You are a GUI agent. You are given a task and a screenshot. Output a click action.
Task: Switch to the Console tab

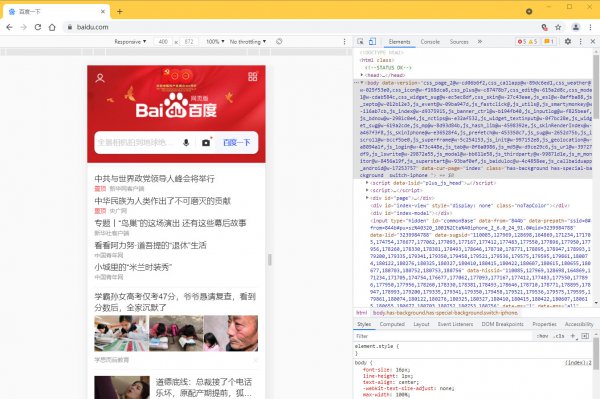coord(430,41)
